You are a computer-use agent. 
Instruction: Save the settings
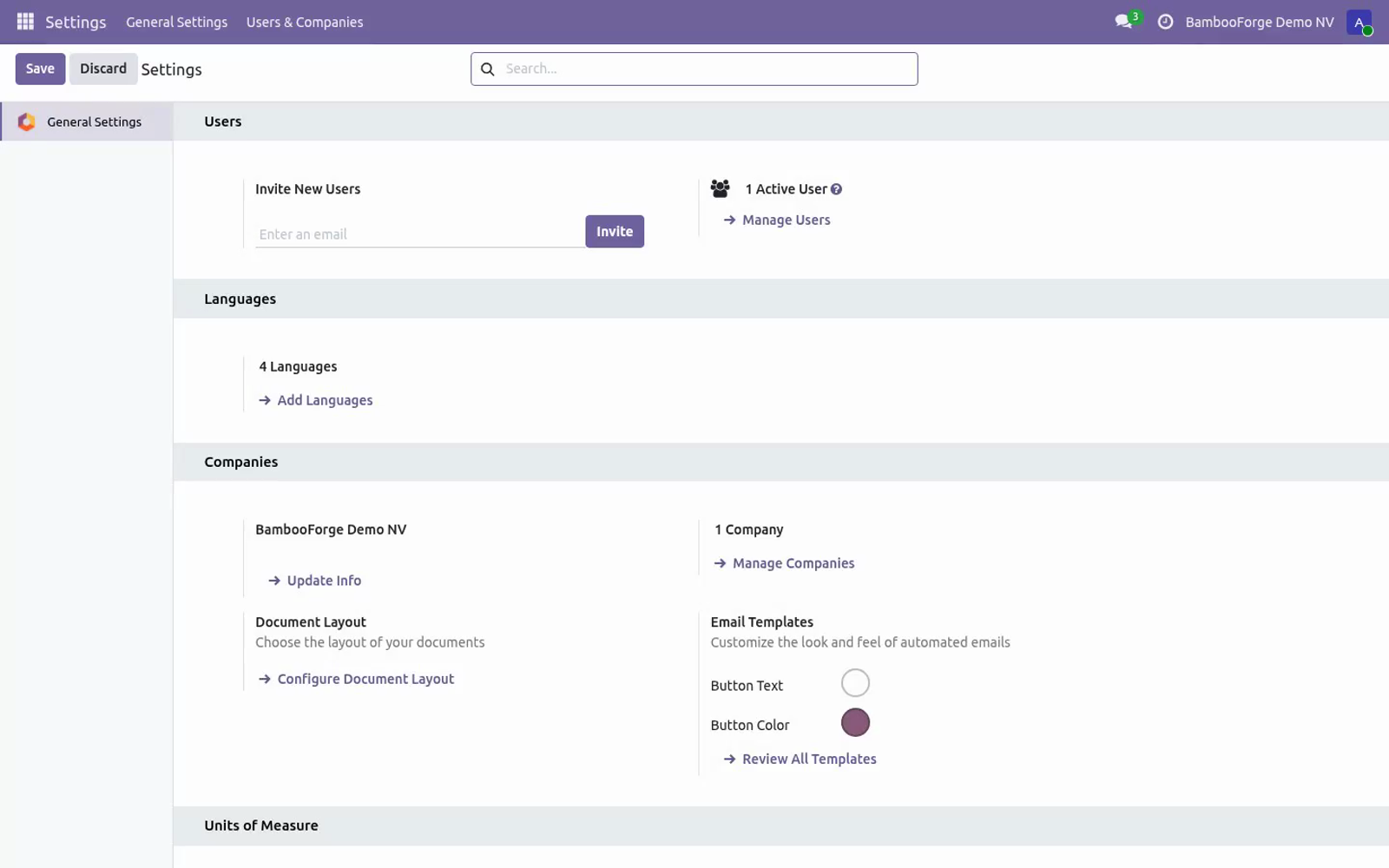click(40, 69)
